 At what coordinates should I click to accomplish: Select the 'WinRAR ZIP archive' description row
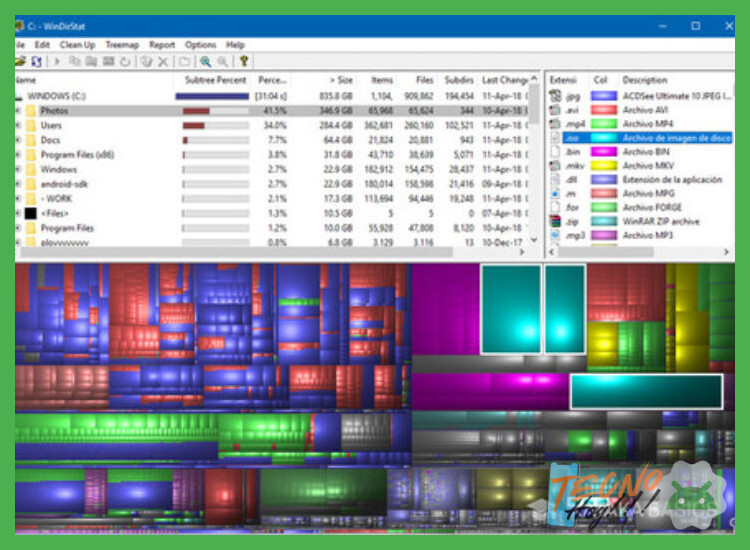coord(661,221)
